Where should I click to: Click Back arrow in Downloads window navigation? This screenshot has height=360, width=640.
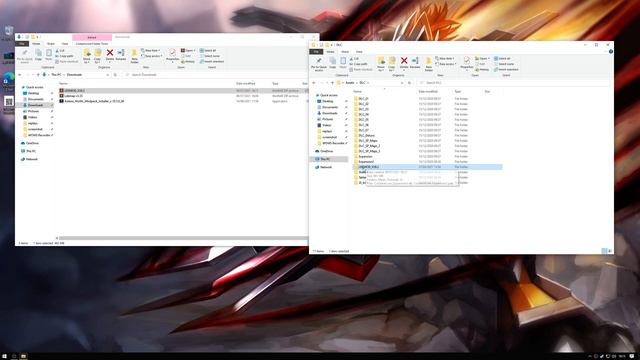click(x=20, y=75)
